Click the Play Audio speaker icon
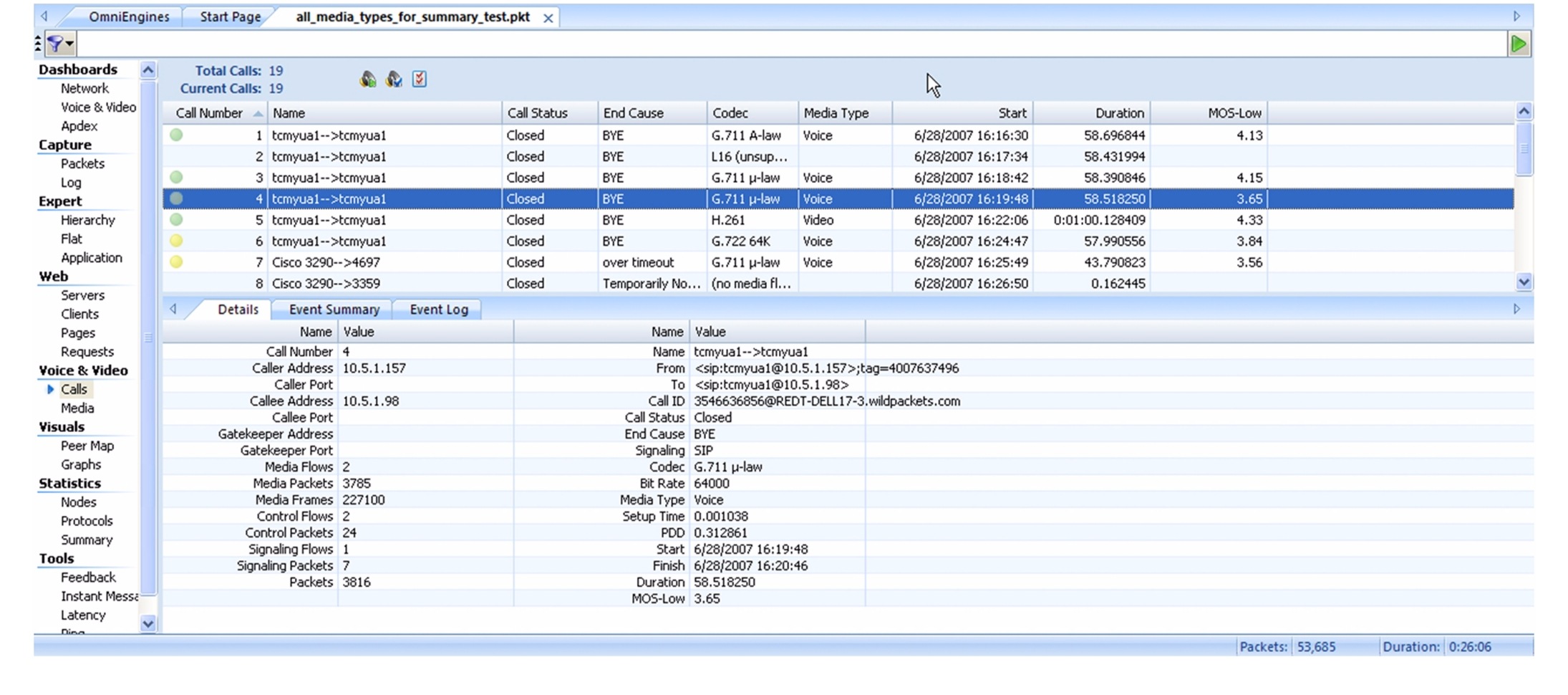This screenshot has width=1568, height=695. 367,79
